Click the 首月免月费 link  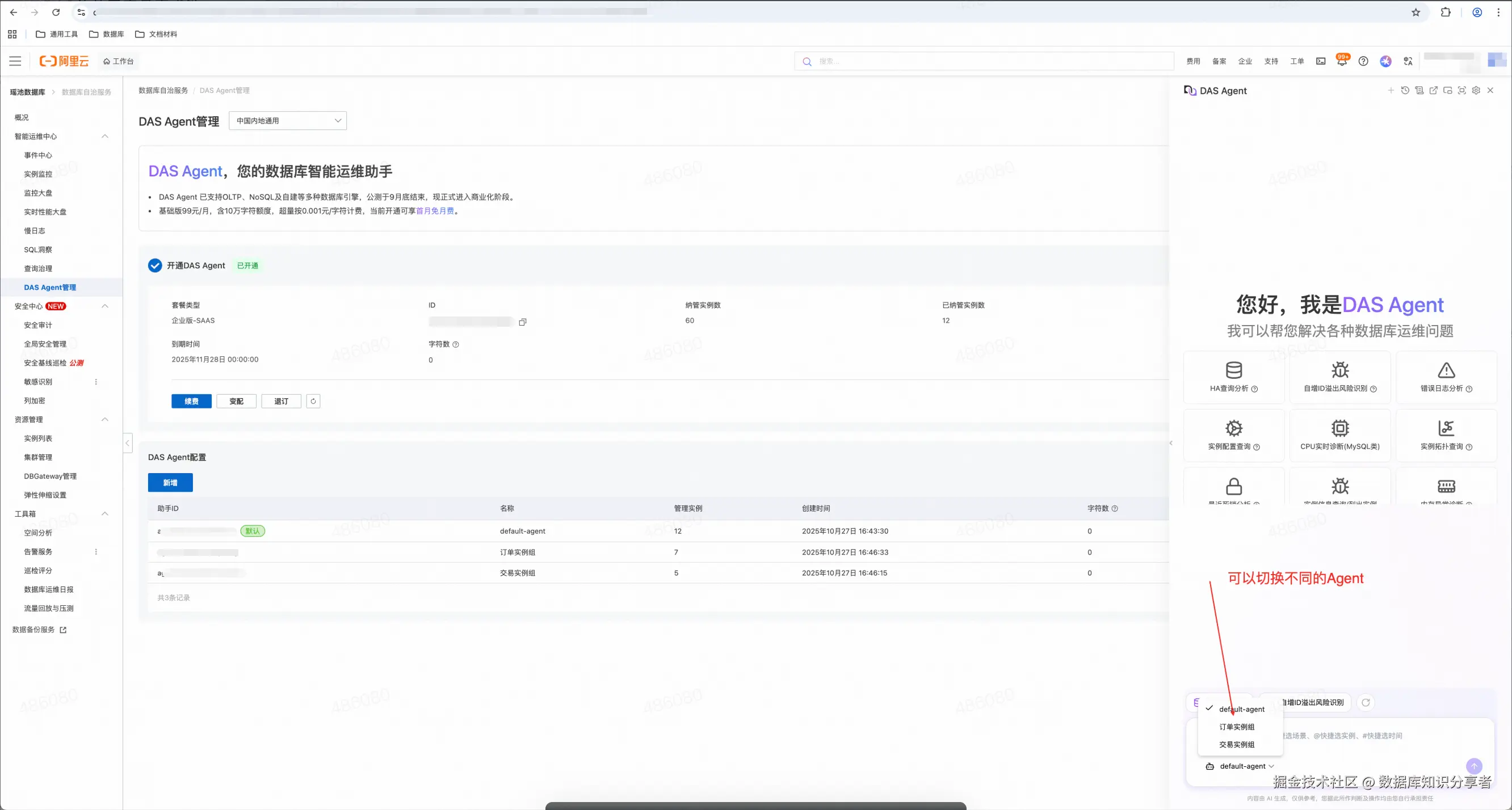[x=434, y=211]
